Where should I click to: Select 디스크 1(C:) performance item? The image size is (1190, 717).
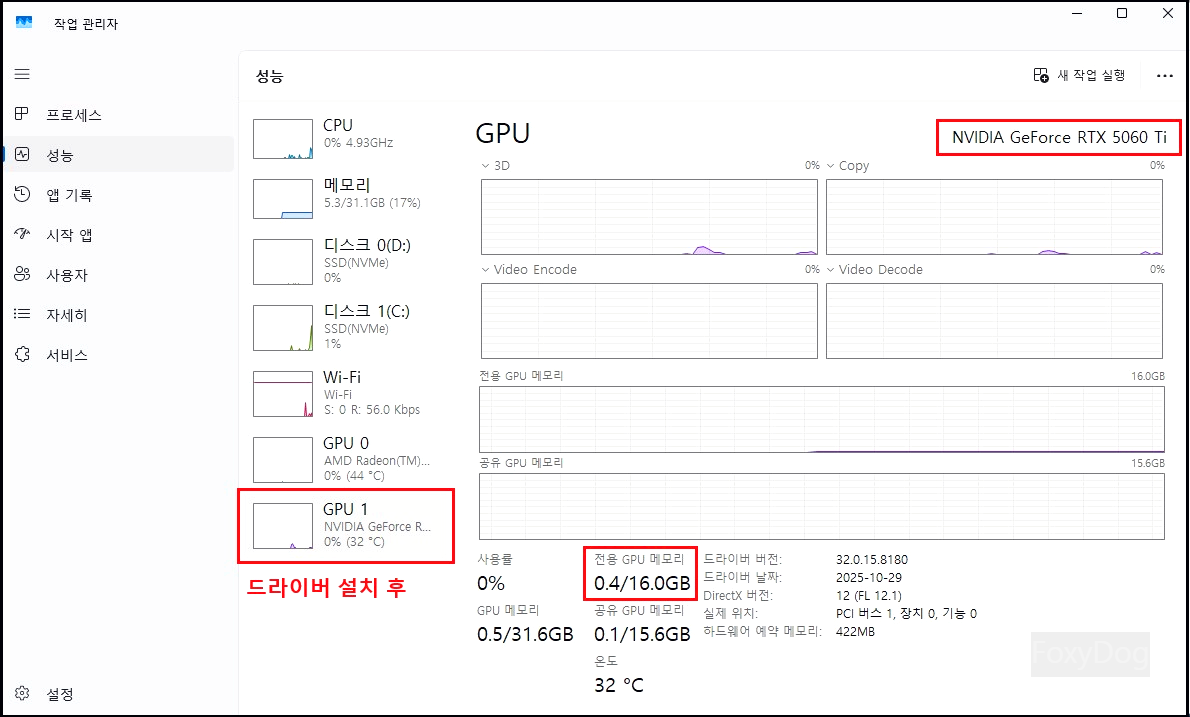point(348,327)
